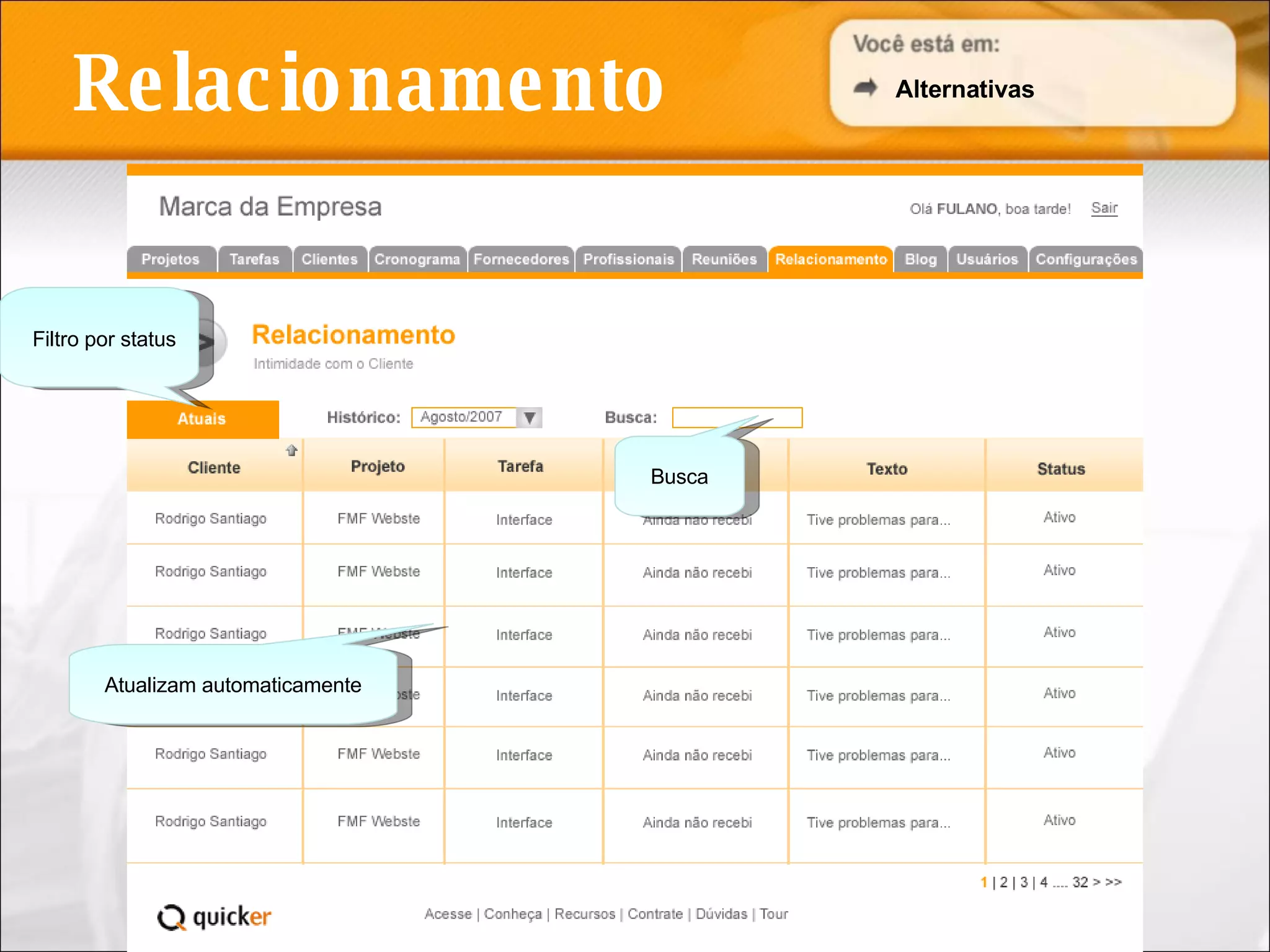Select Rodrigo Santiago in first row

[x=211, y=518]
